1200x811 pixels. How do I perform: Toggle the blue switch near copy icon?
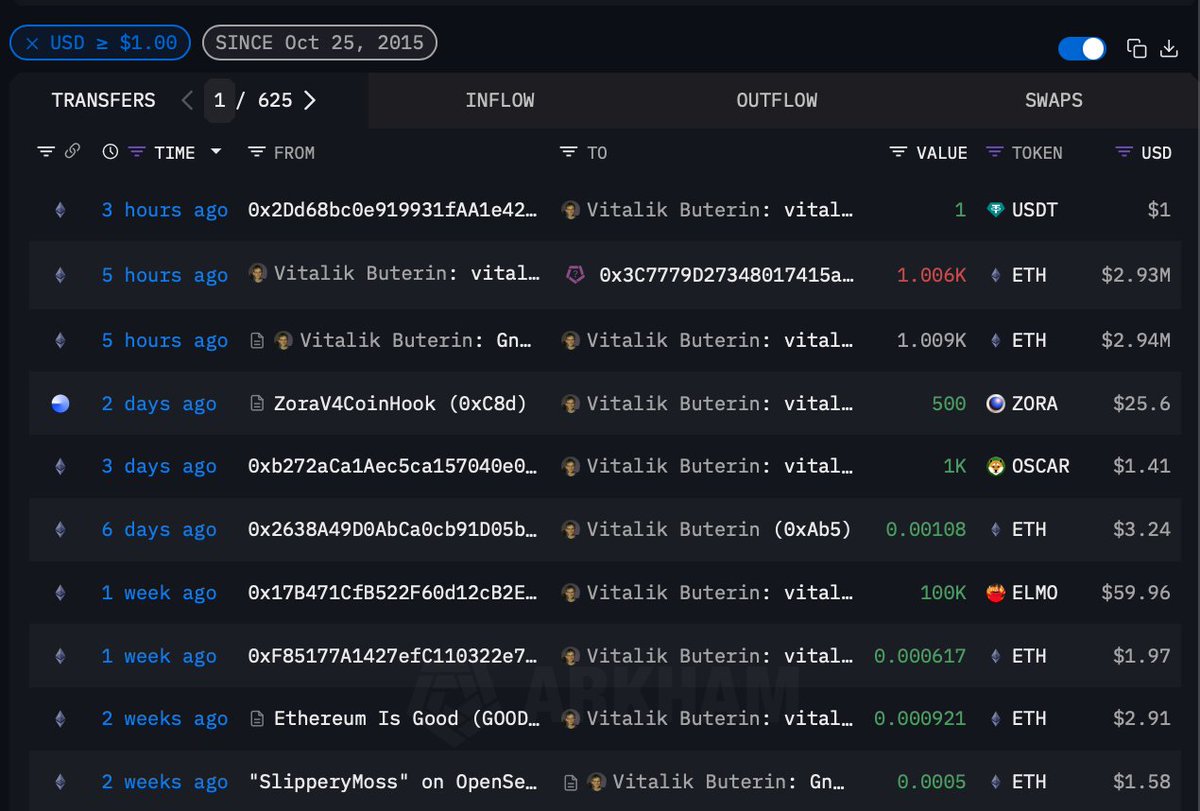coord(1081,48)
